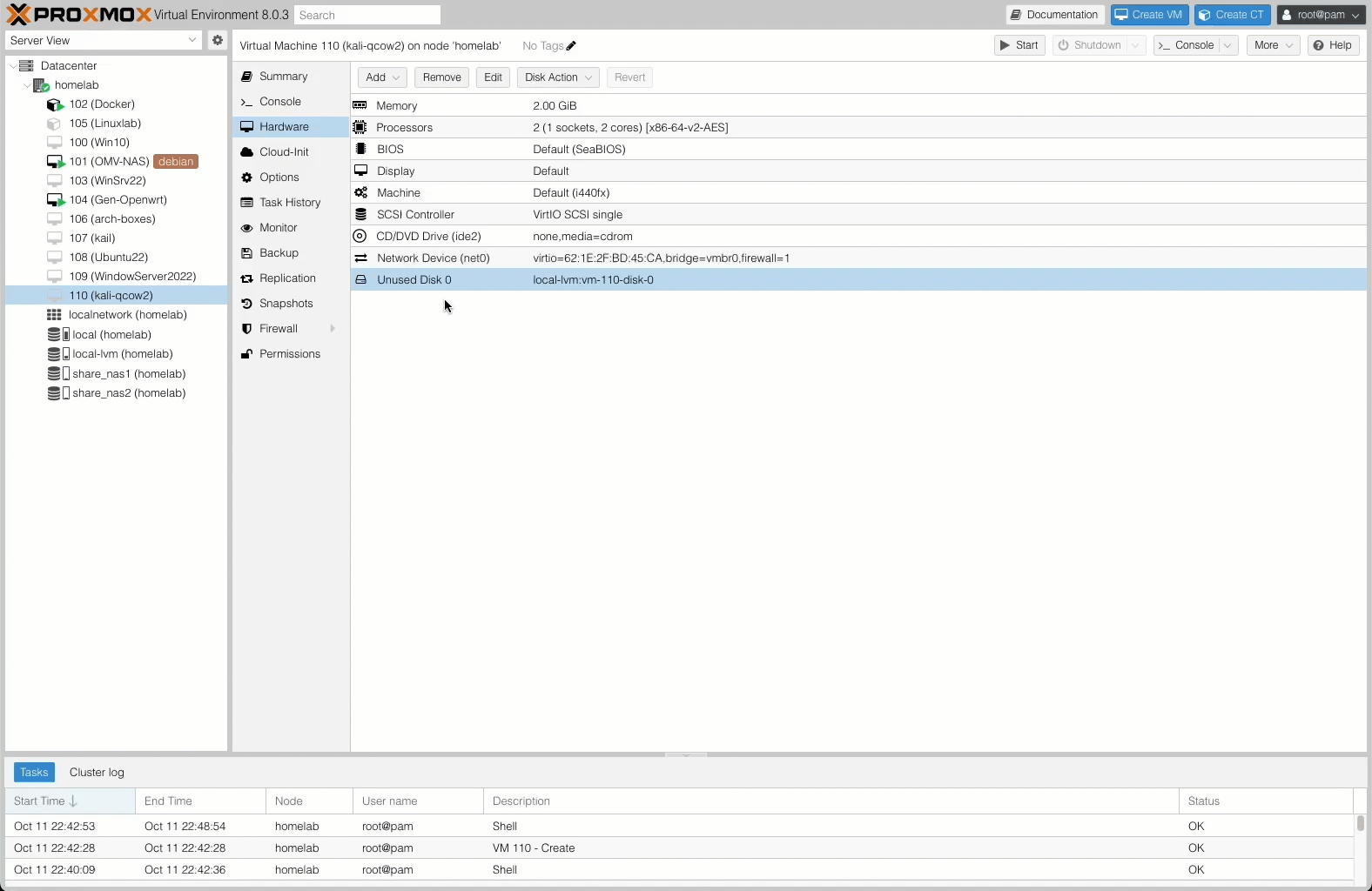Click the Search input field

pyautogui.click(x=367, y=15)
